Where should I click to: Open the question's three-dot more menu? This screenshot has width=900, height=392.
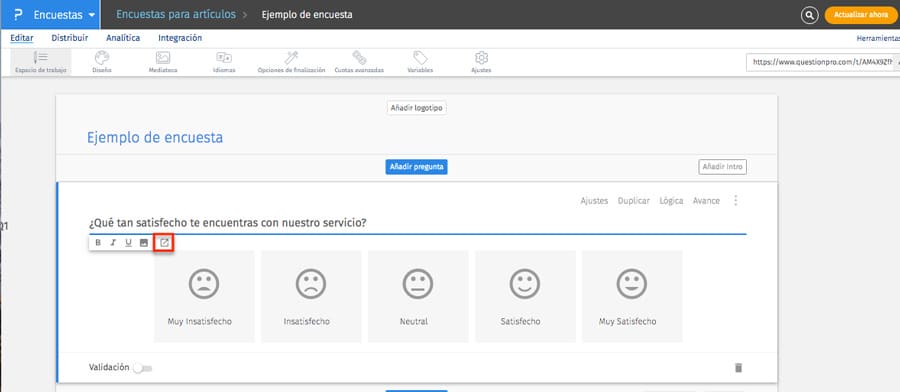tap(736, 200)
